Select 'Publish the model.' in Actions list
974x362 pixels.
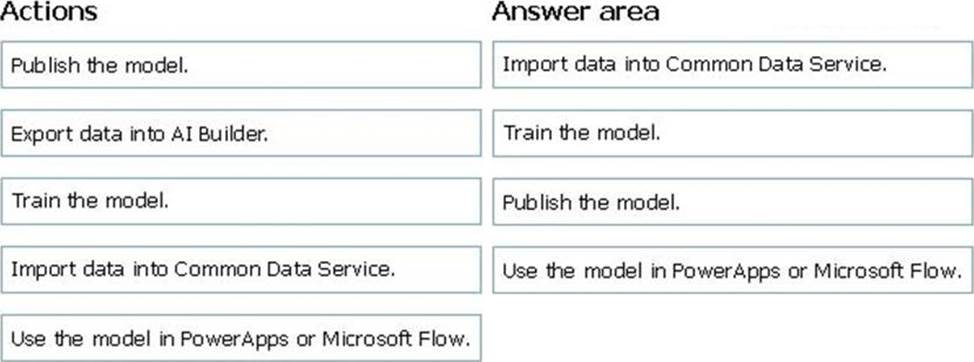point(241,65)
